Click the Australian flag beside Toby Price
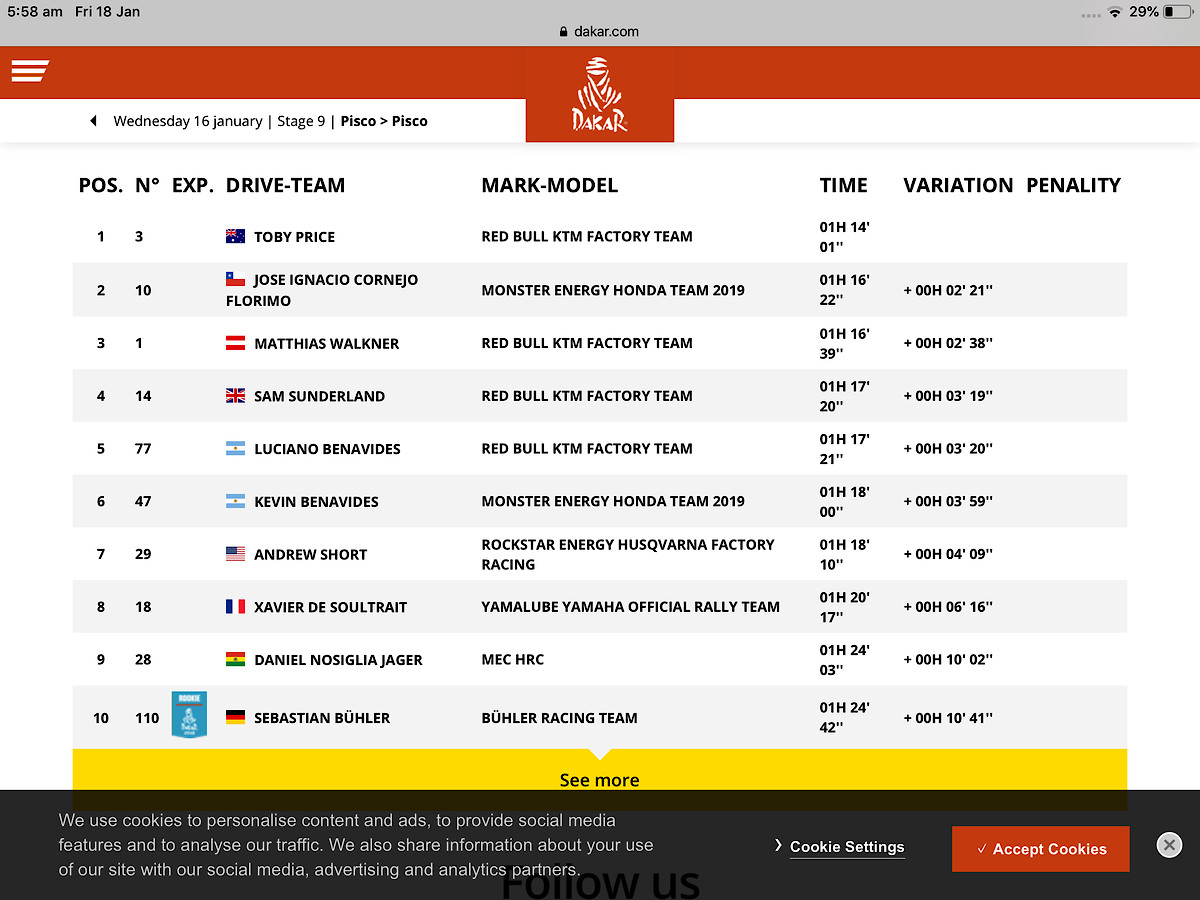The height and width of the screenshot is (900, 1200). pyautogui.click(x=235, y=237)
